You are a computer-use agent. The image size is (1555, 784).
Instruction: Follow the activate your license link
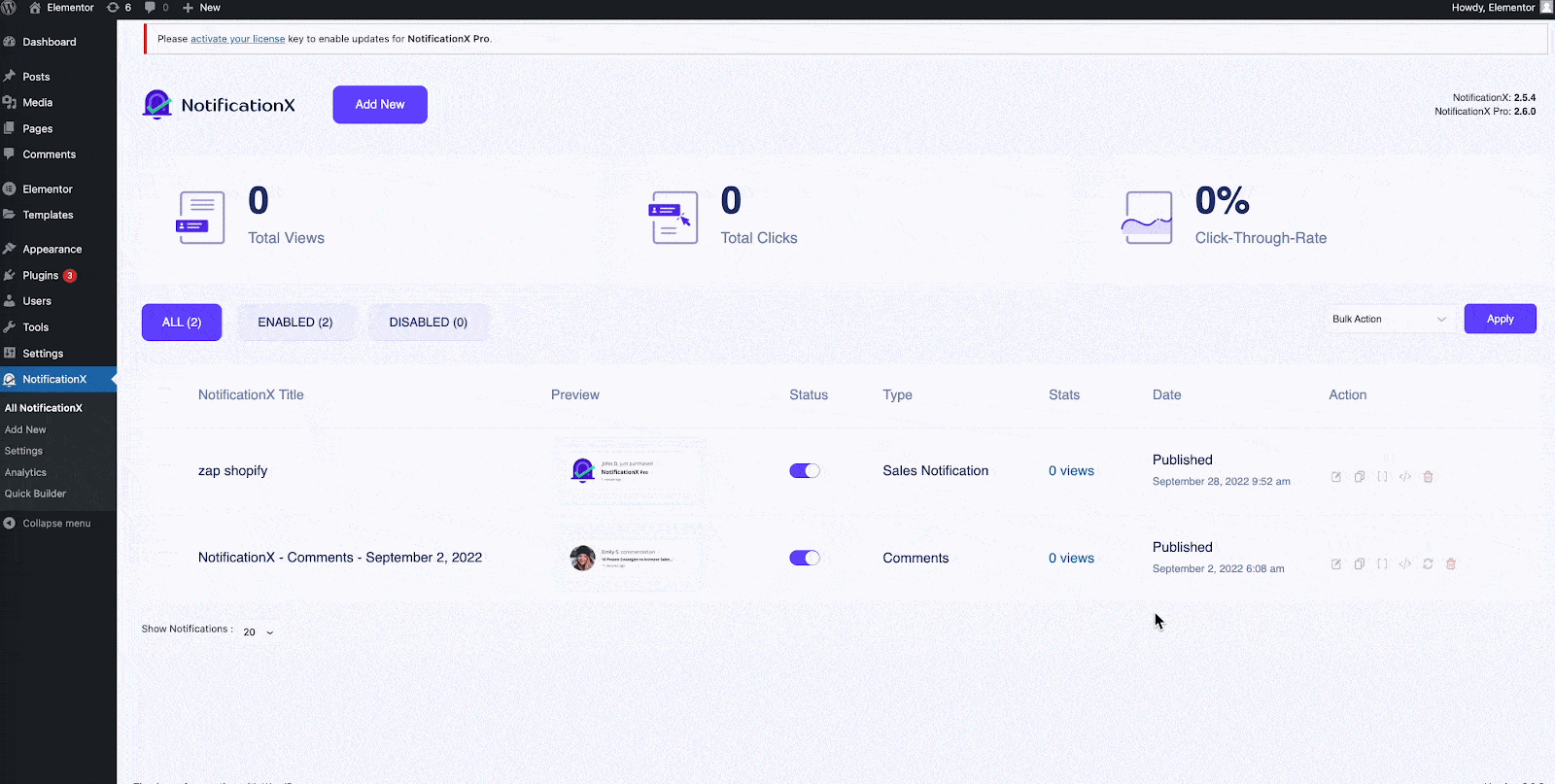tap(237, 39)
